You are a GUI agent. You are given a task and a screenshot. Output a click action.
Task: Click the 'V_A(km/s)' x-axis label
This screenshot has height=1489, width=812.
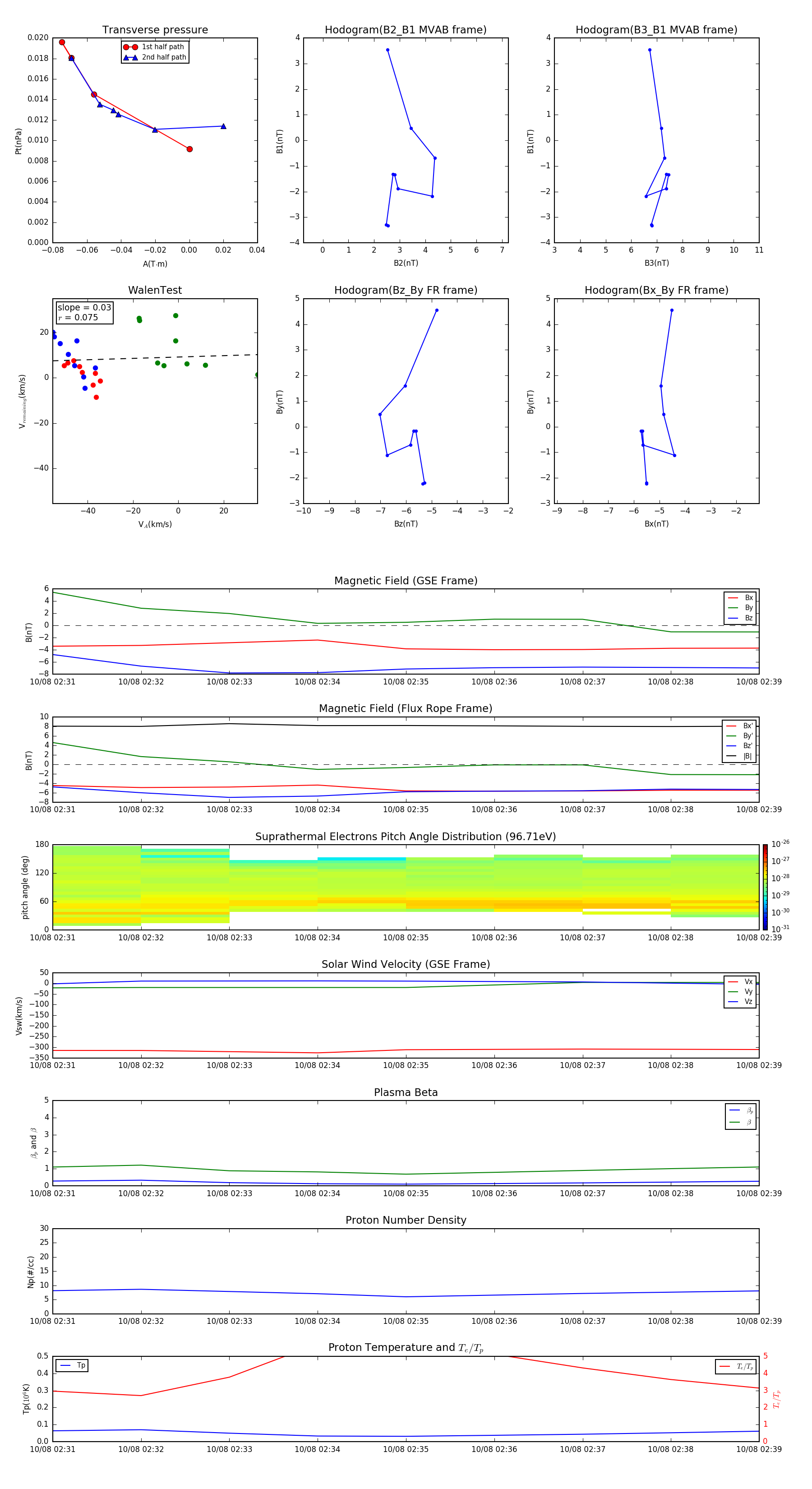[155, 524]
